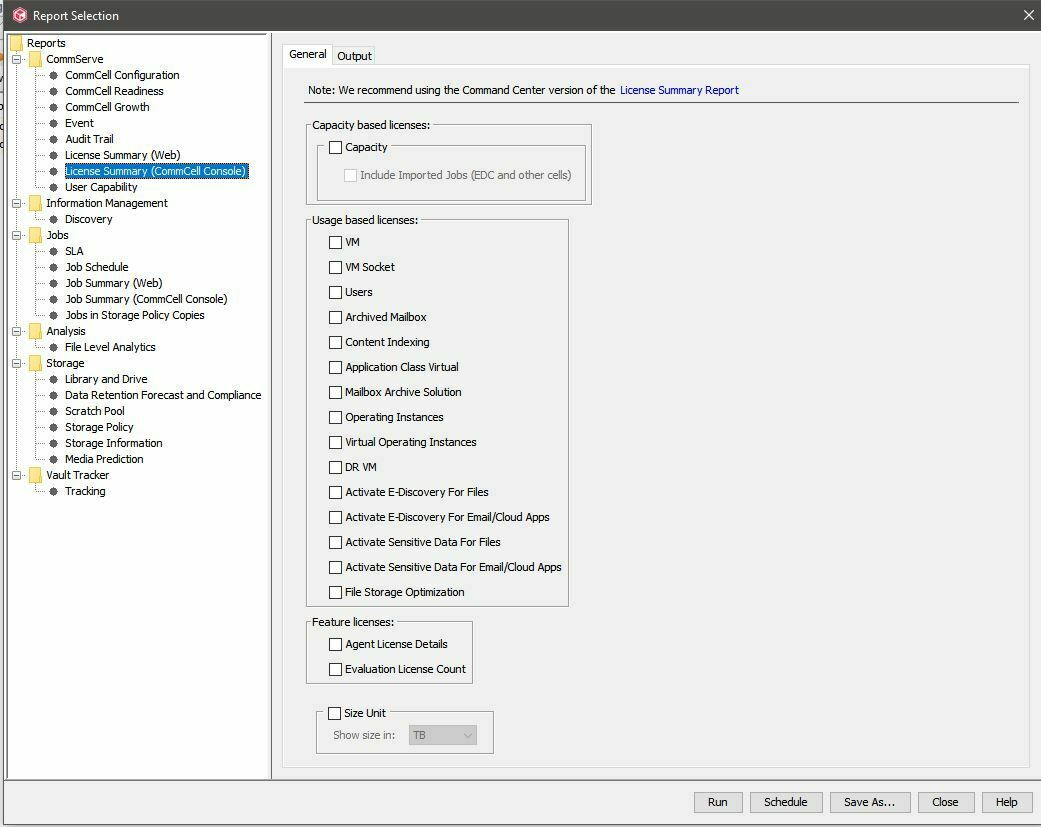Open the Output tab
1041x827 pixels.
354,56
